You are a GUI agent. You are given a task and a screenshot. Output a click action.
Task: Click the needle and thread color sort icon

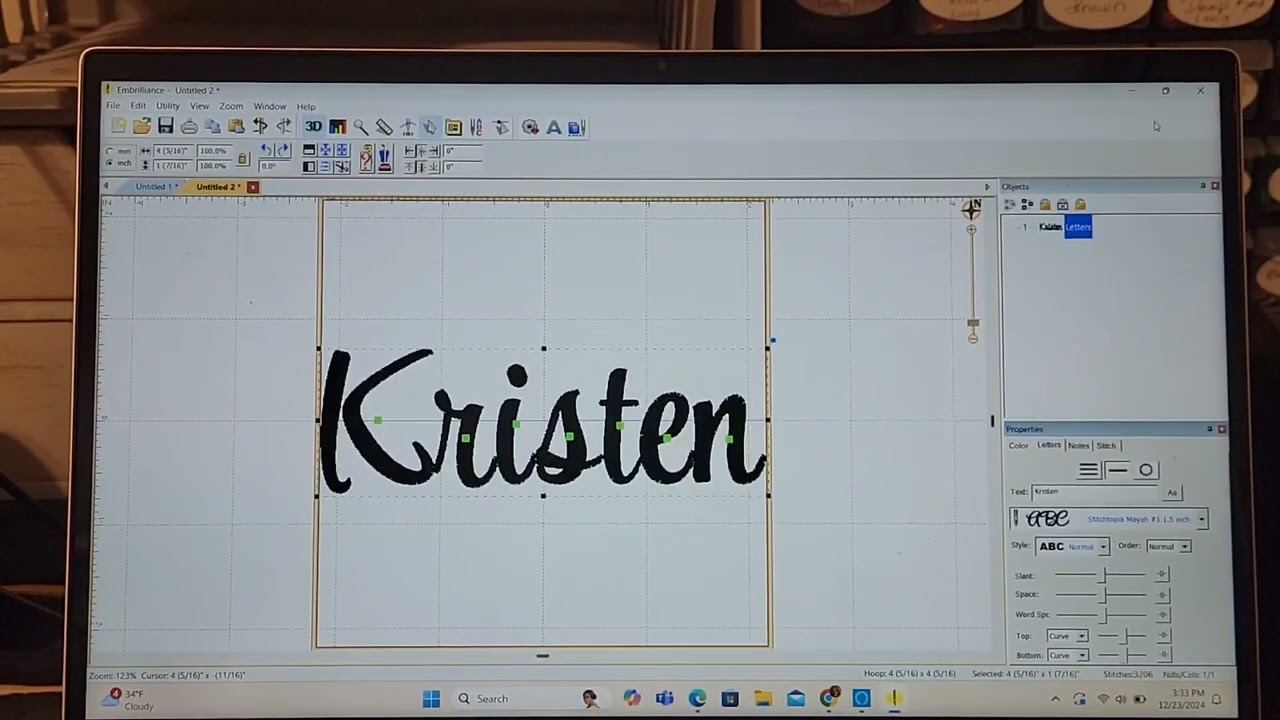pyautogui.click(x=476, y=127)
